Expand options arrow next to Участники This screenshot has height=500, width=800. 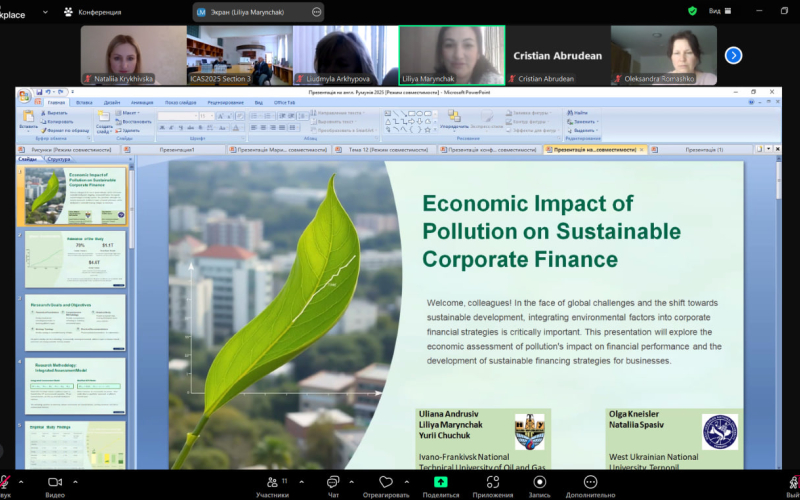301,482
